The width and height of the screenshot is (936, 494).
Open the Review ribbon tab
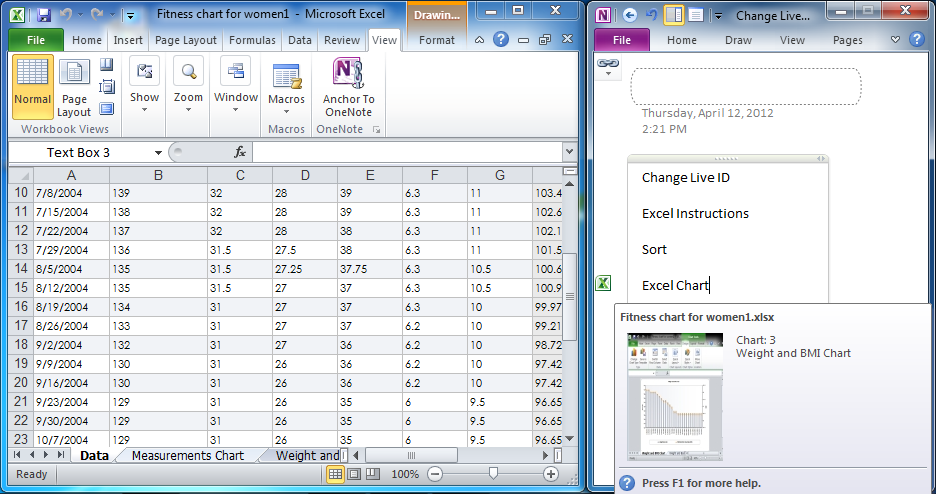(x=342, y=40)
